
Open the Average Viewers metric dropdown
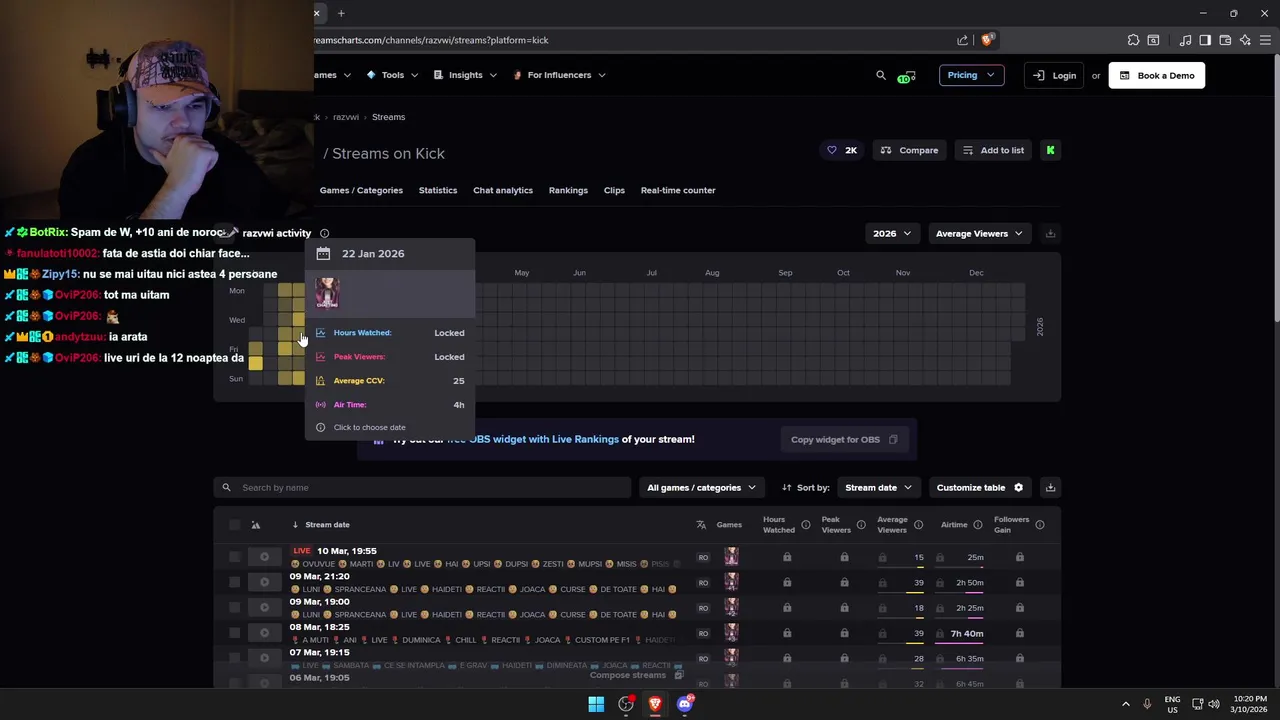coord(979,233)
